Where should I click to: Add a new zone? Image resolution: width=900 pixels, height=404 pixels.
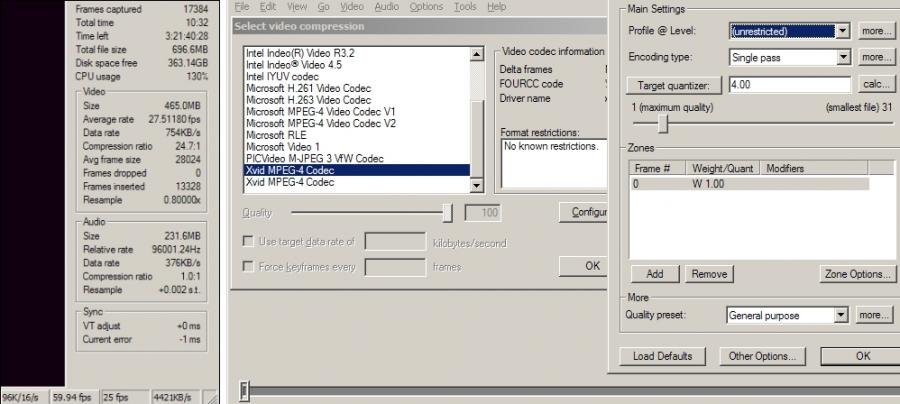point(654,274)
